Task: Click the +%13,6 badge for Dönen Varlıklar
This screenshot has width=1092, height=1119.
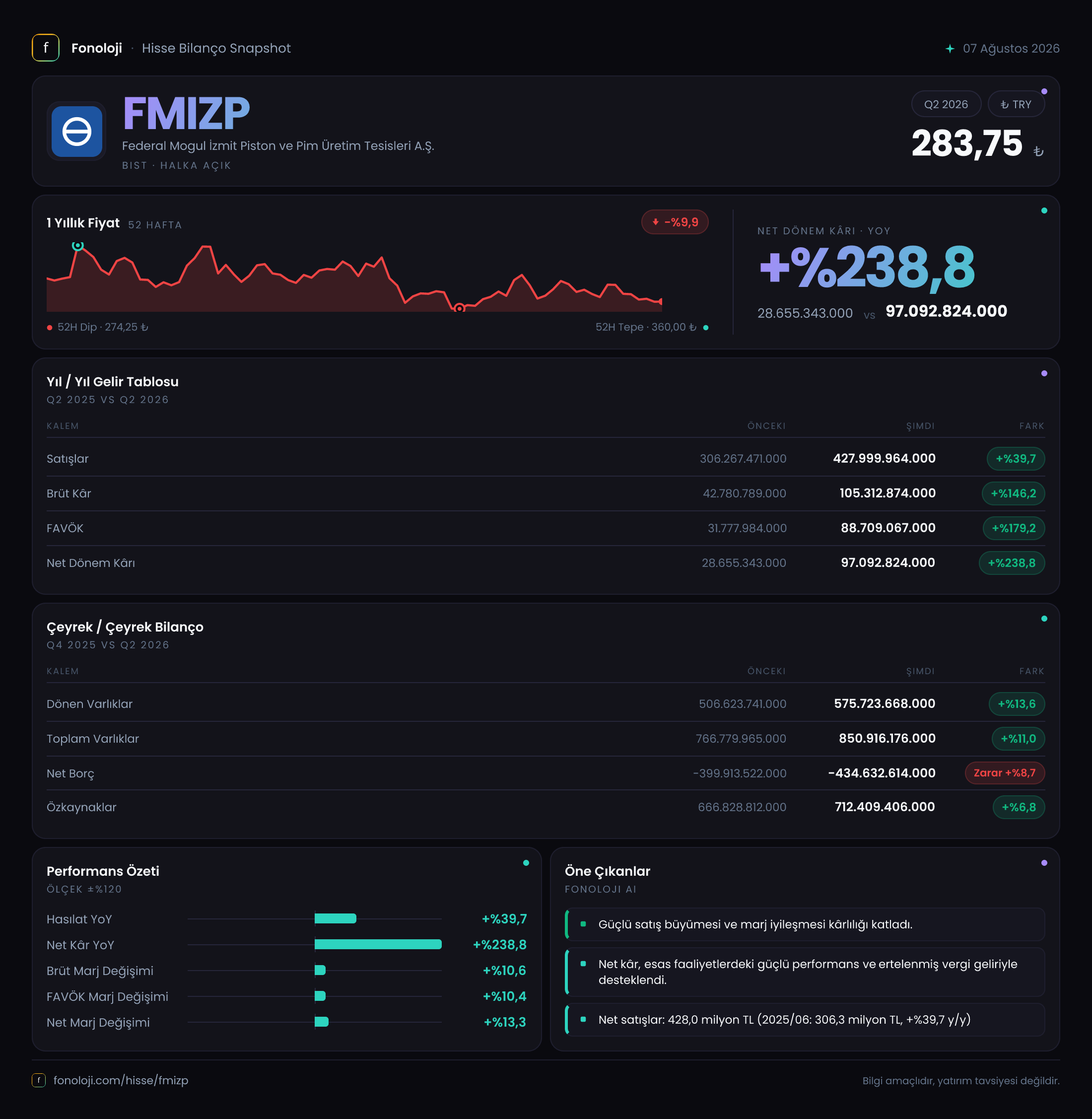Action: click(x=1017, y=704)
